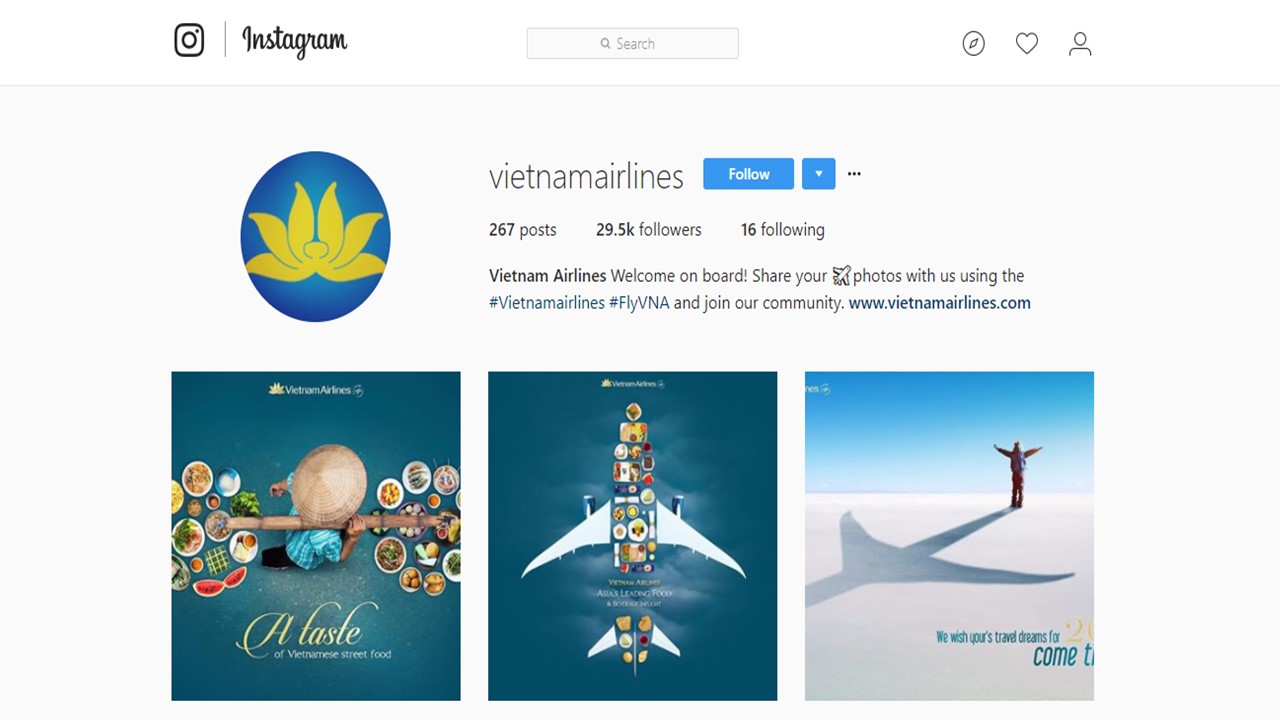Click the Instagram camera logo icon
The image size is (1280, 720).
point(189,40)
